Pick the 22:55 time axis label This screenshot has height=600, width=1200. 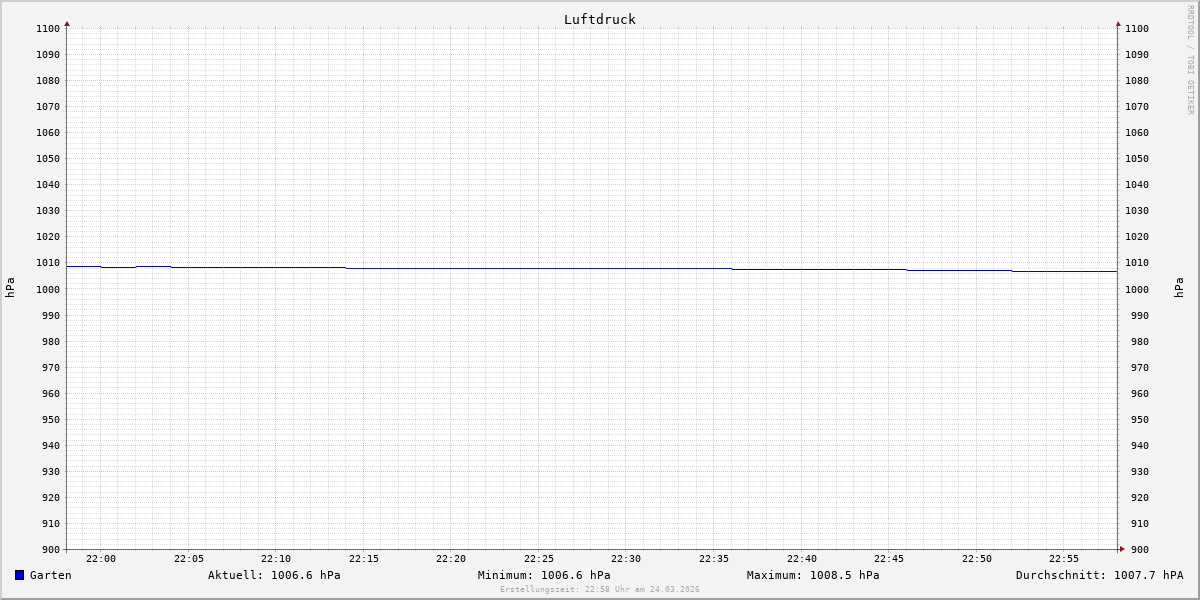(x=1064, y=559)
